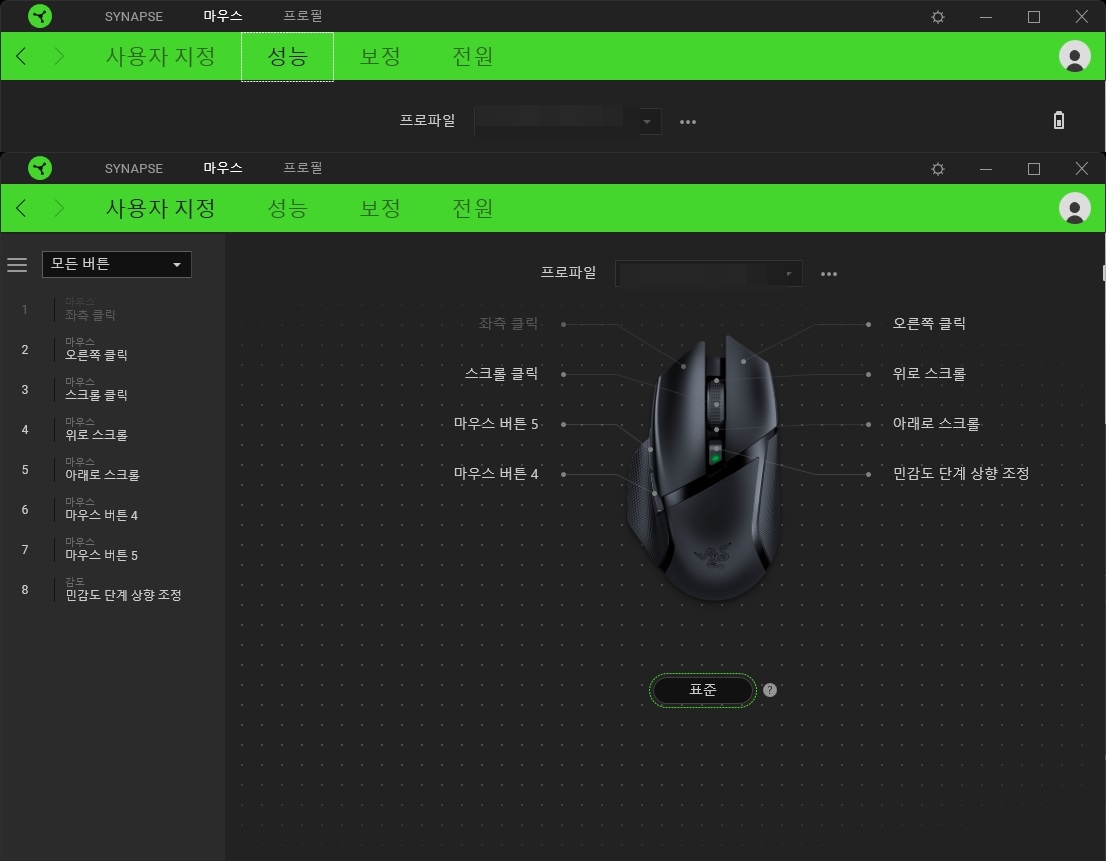Open the 프로파일 dropdown in back window

tap(568, 121)
